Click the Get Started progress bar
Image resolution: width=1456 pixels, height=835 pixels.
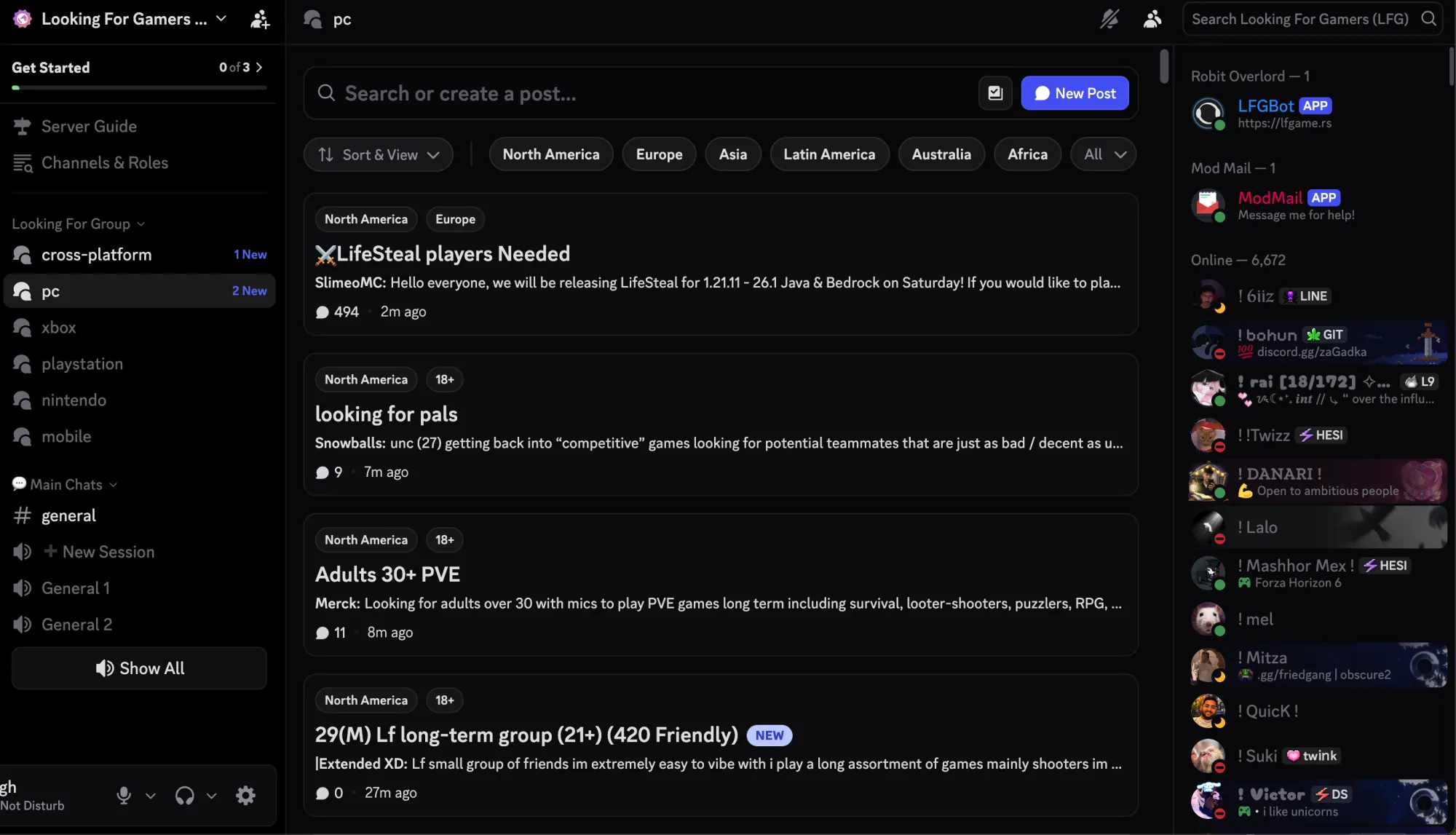pos(139,87)
